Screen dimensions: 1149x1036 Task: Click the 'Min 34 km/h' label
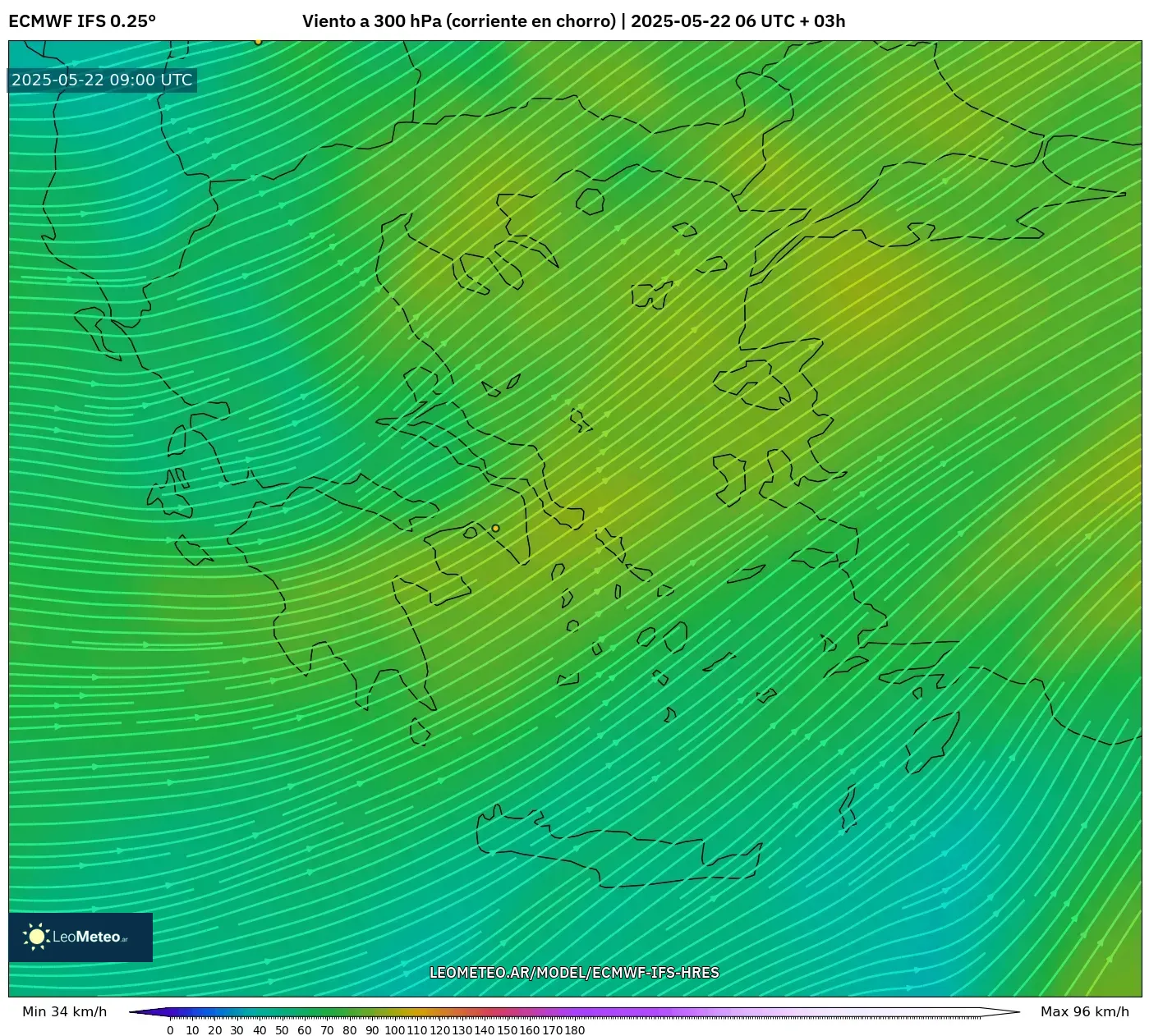click(65, 1011)
